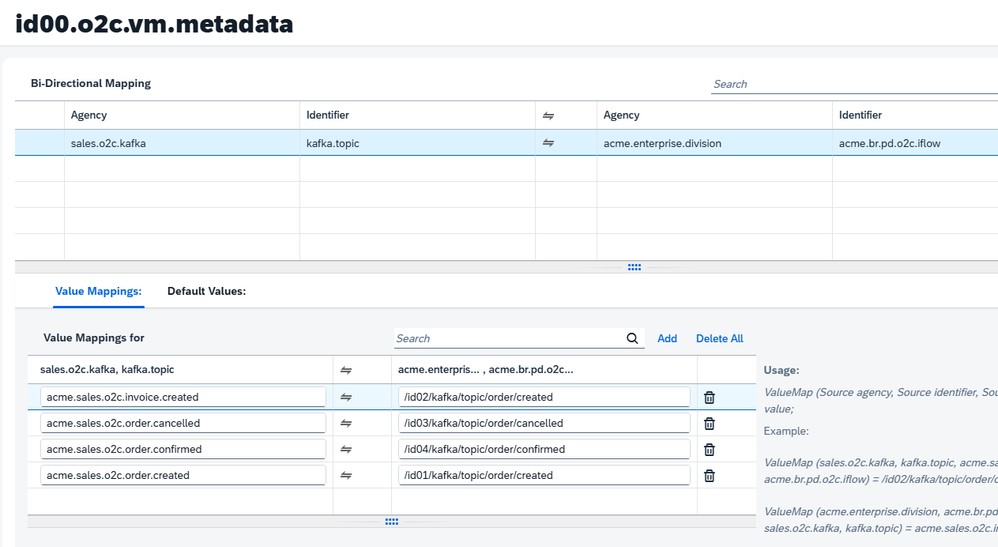Edit the acme.sales.o2c.order.confirmed source value

tap(183, 449)
